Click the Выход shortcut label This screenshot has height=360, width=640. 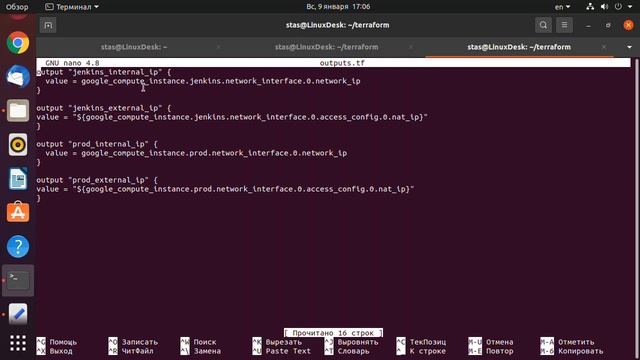point(61,351)
